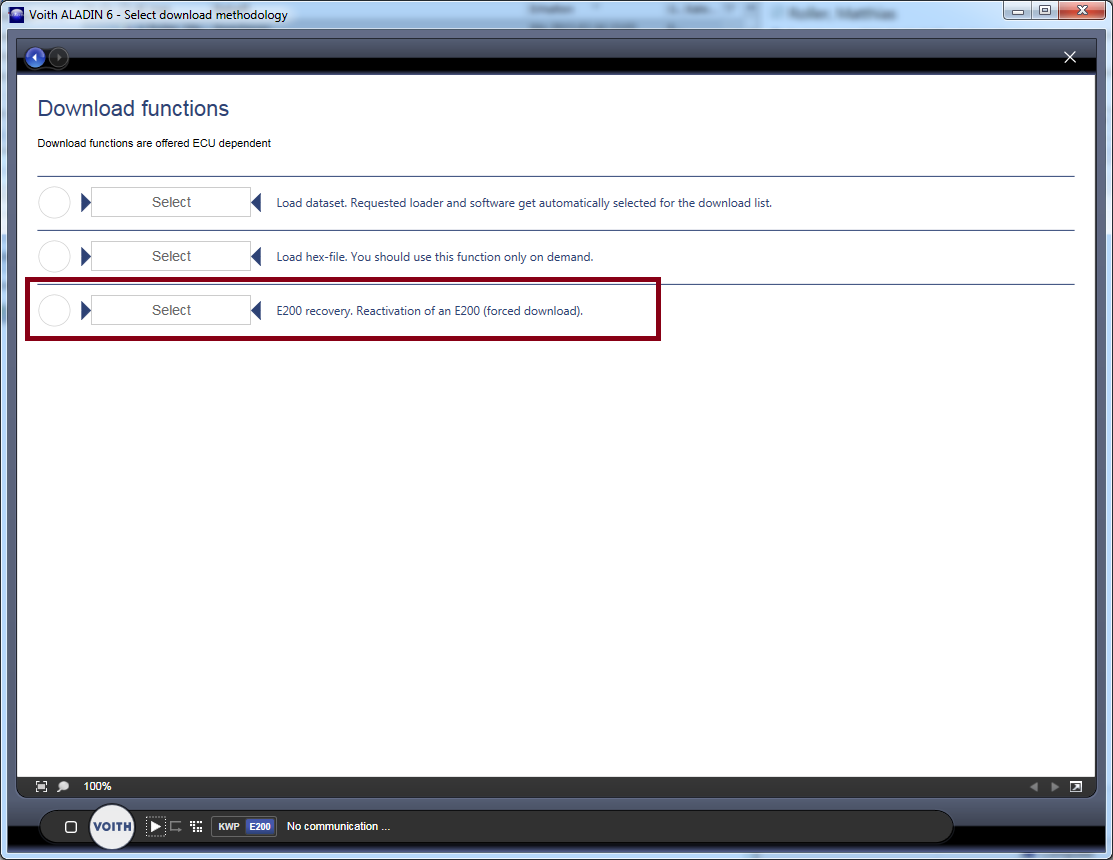This screenshot has height=860, width=1113.
Task: Click the step-arrow icon next to play
Action: click(176, 827)
